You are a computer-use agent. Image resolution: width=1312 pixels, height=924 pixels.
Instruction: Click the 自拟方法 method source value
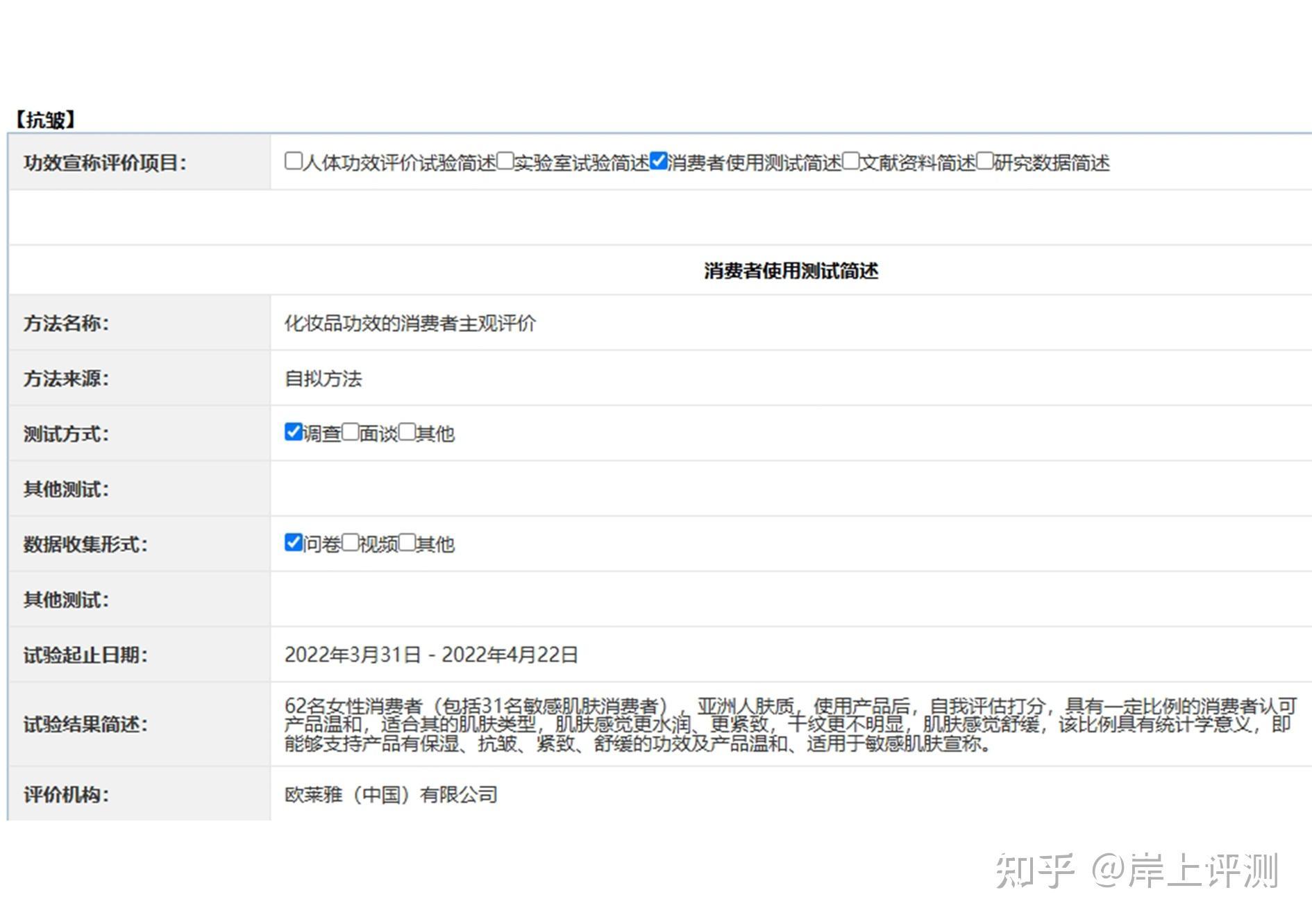coord(323,378)
